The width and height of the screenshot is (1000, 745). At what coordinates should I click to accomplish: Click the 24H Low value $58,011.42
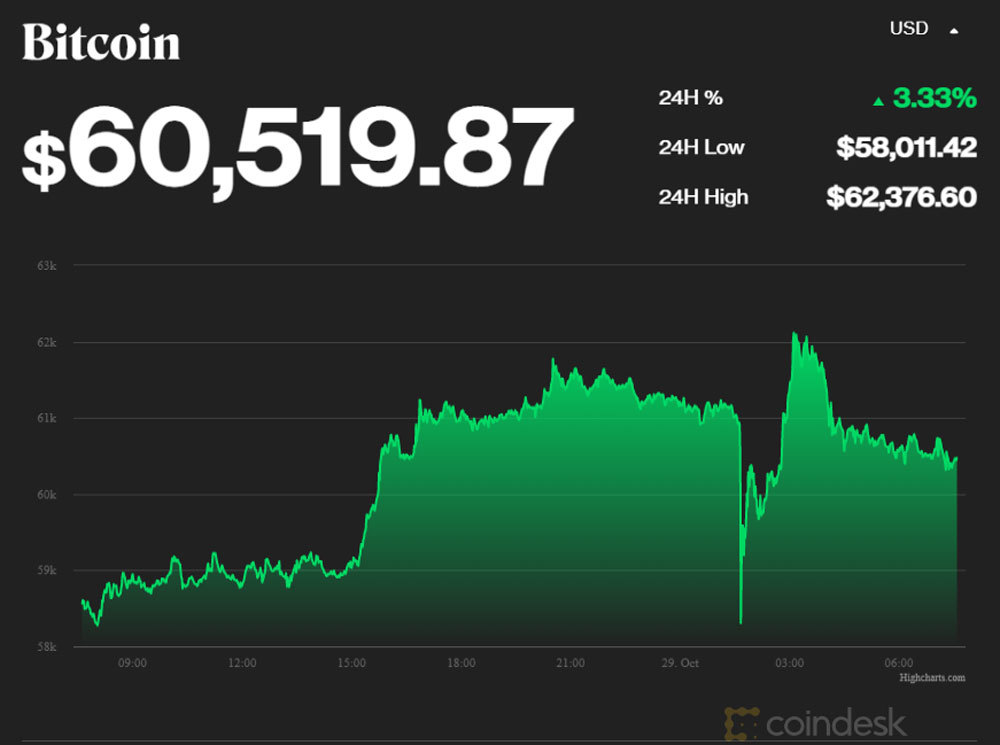click(906, 148)
